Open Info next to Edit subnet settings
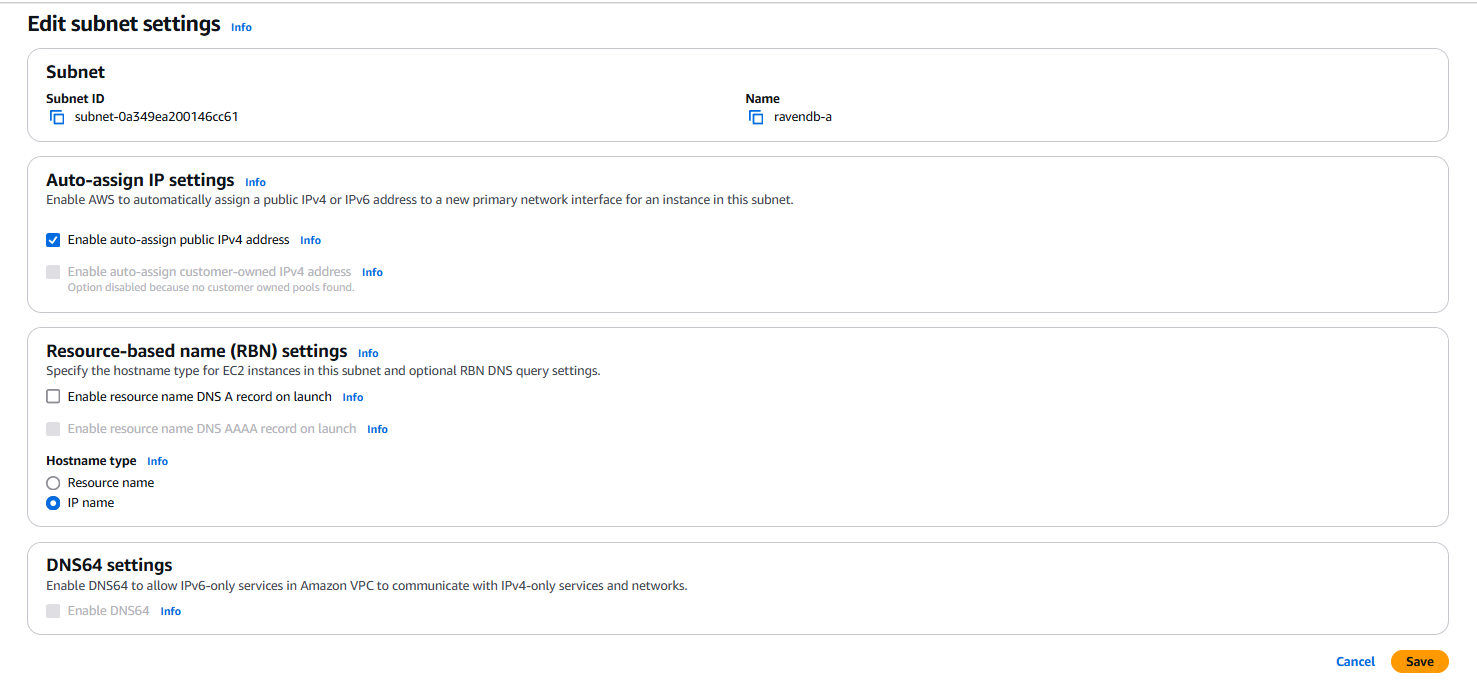 click(241, 28)
